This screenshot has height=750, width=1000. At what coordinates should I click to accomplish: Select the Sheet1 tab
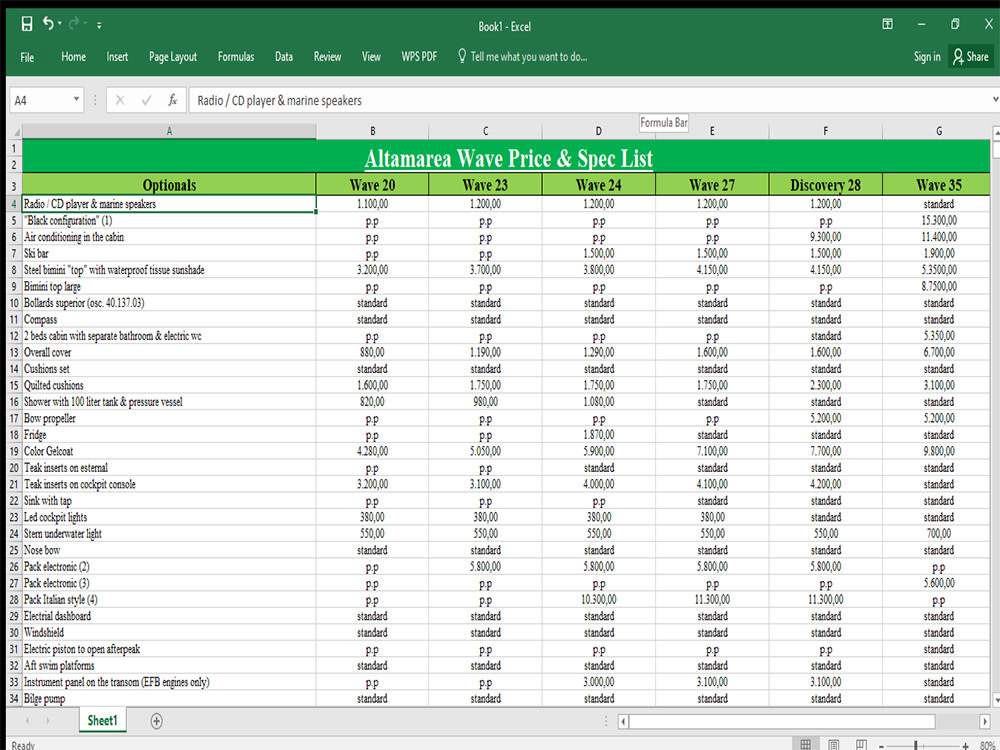coord(102,720)
